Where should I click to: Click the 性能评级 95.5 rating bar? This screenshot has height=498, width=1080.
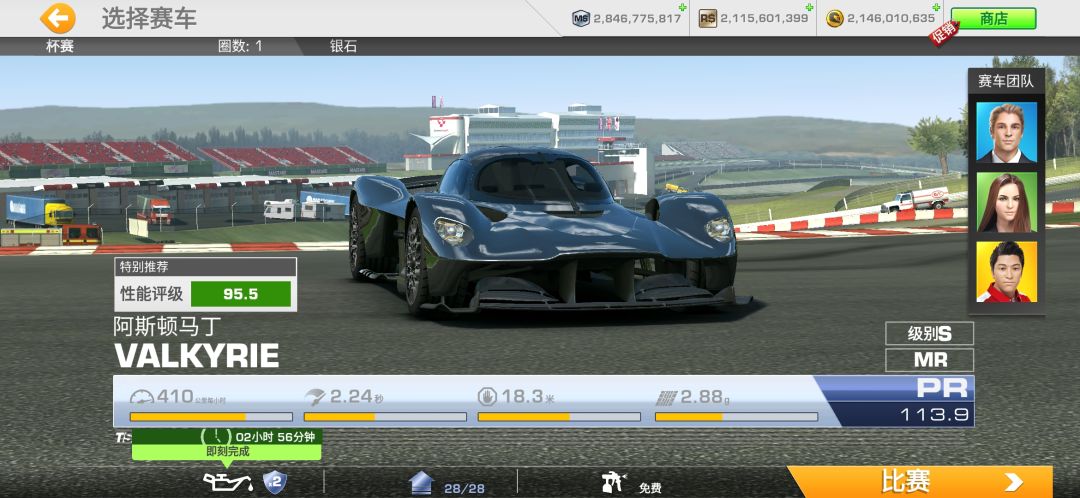click(205, 294)
